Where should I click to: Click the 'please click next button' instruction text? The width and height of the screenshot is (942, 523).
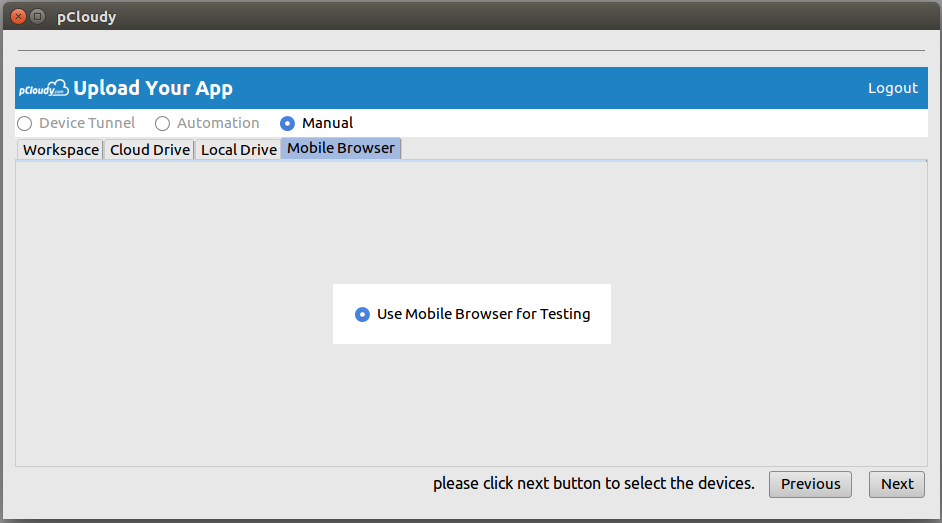coord(594,483)
